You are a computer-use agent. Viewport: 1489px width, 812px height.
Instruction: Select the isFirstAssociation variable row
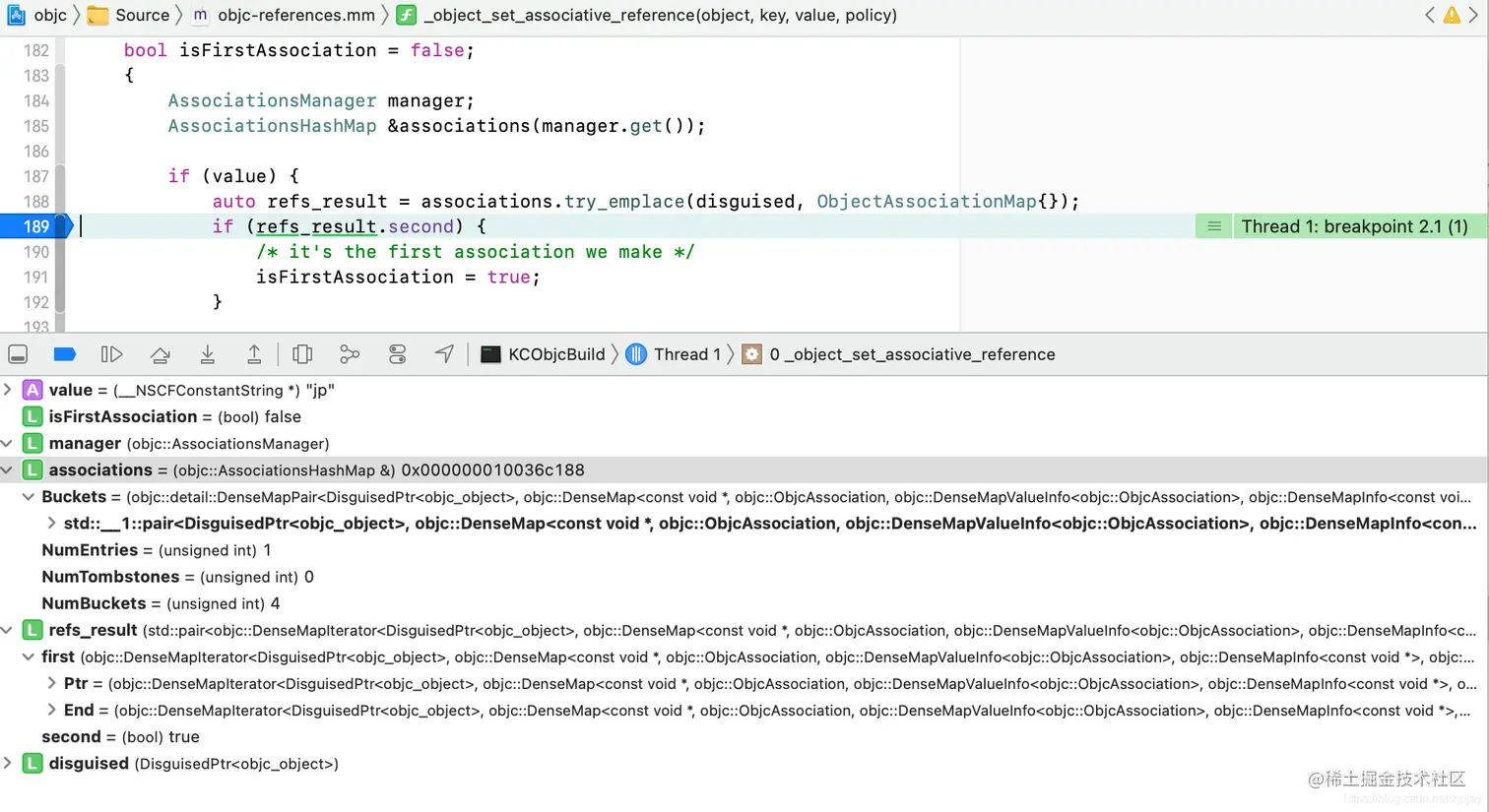click(744, 416)
